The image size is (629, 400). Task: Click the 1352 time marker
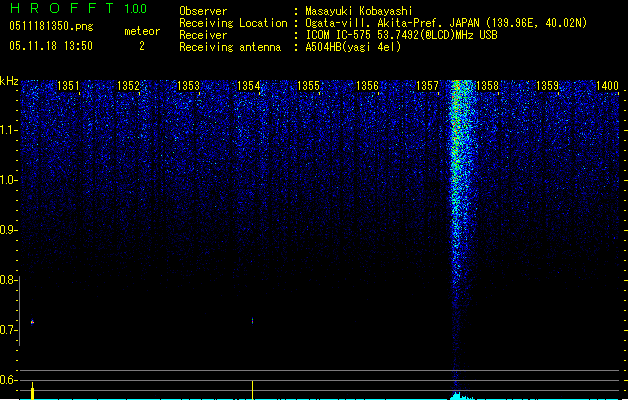click(x=128, y=86)
